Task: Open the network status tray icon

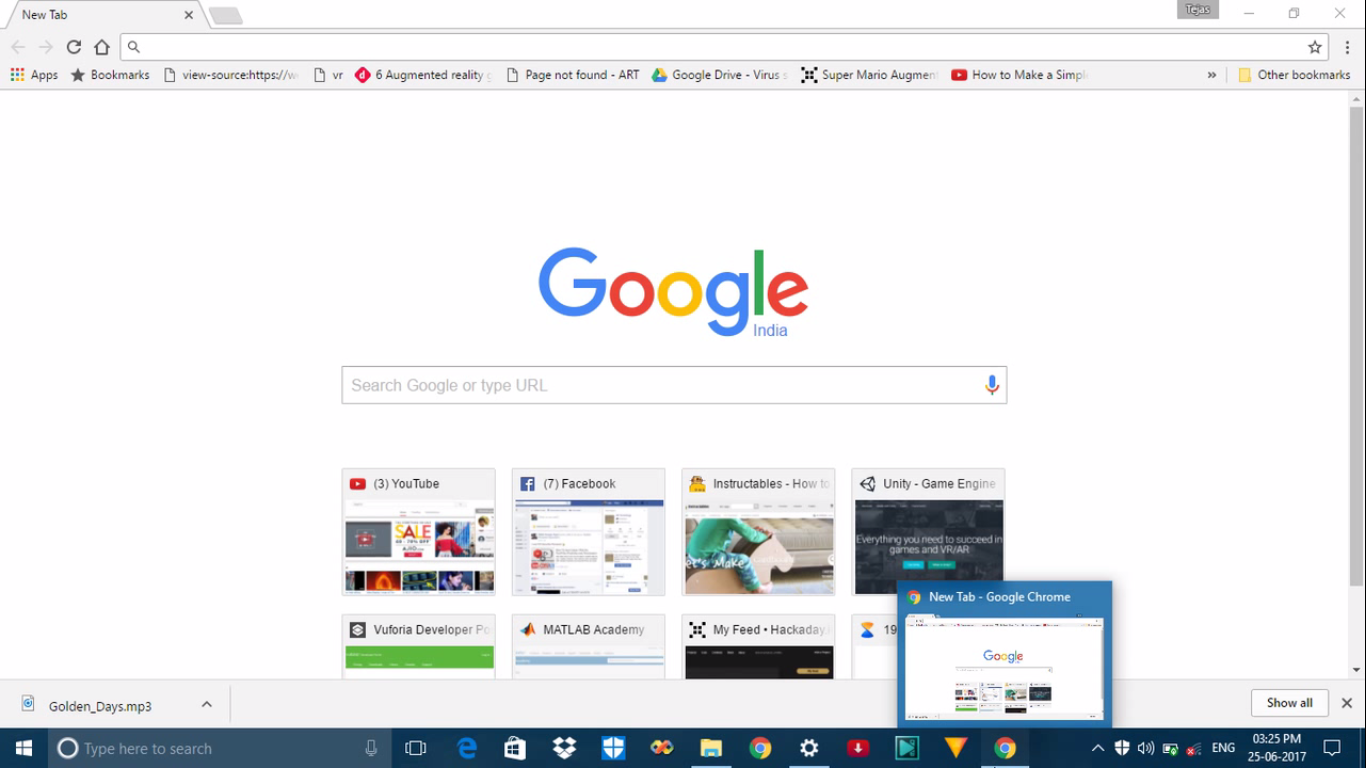Action: pos(1193,748)
